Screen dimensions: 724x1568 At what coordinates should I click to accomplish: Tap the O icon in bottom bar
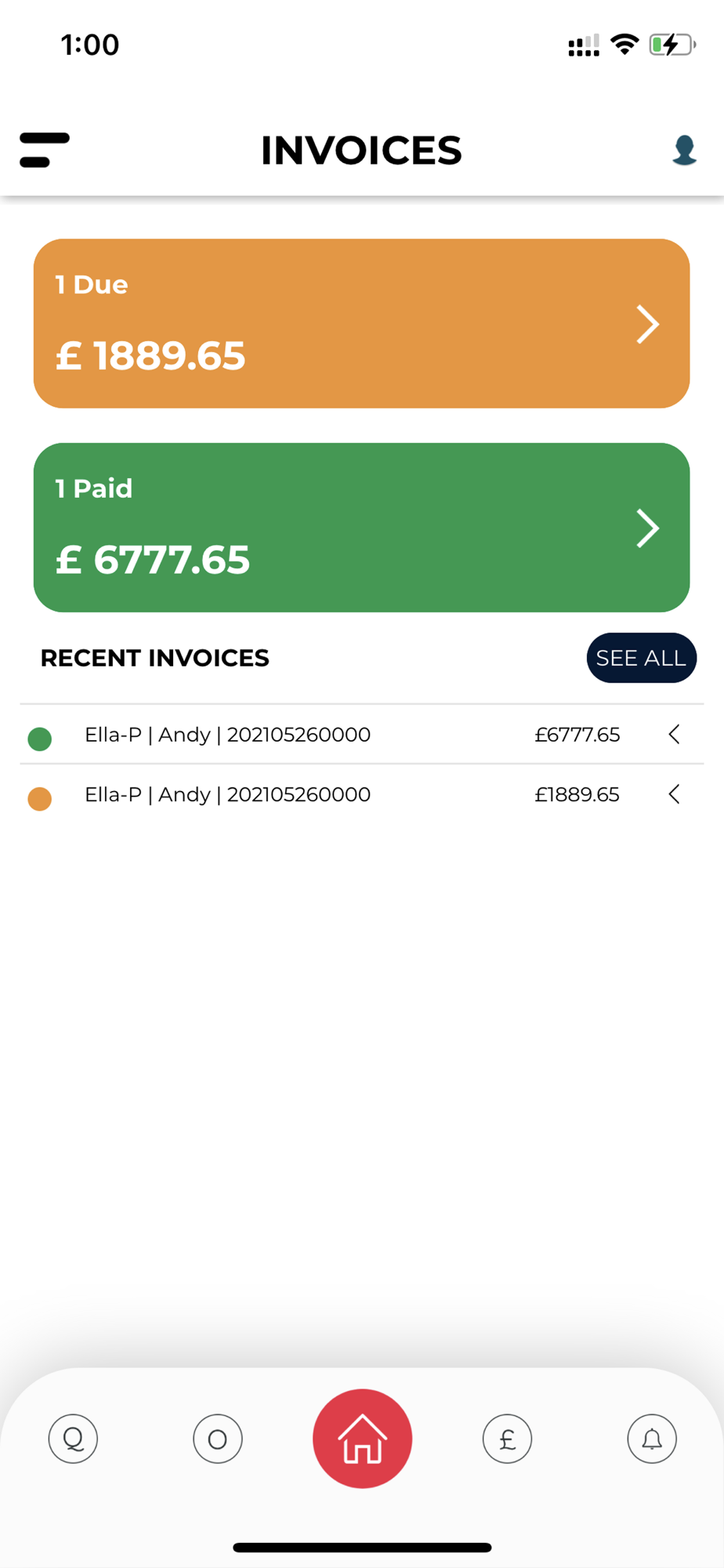[x=218, y=1439]
